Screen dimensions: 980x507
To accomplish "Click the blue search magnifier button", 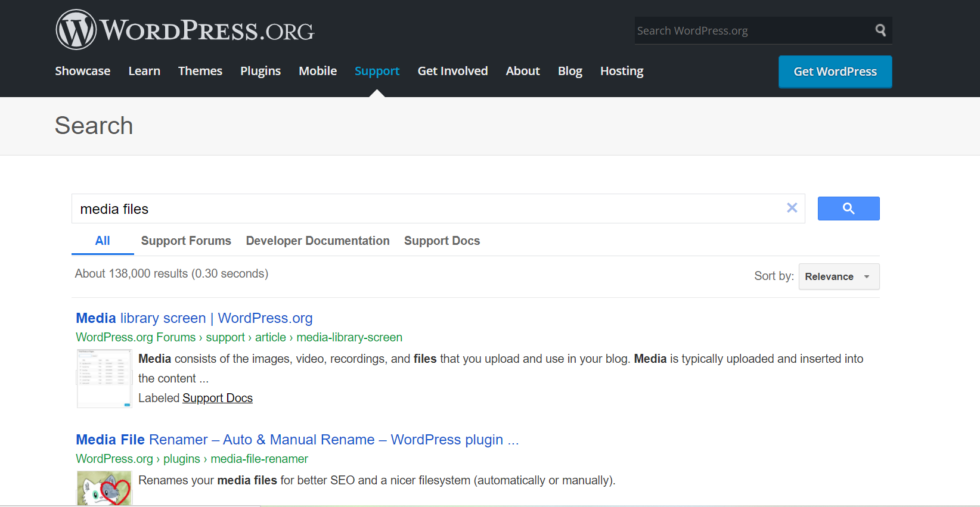I will coord(848,209).
